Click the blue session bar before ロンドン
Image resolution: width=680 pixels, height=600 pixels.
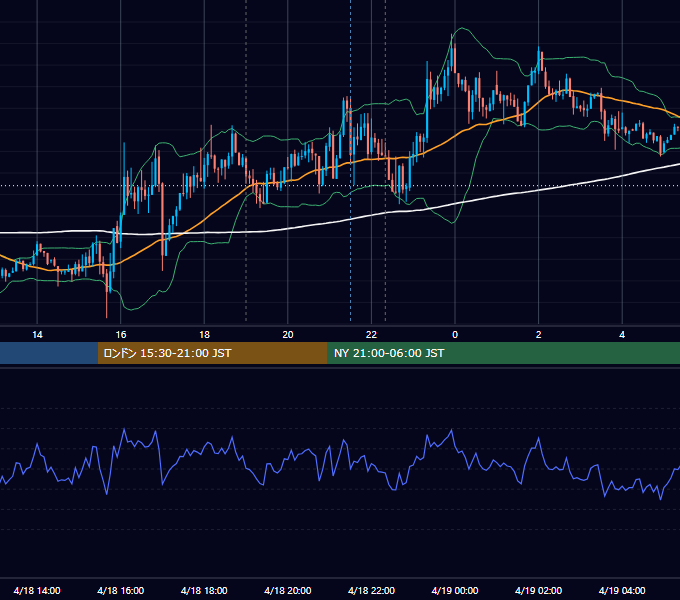(49, 353)
